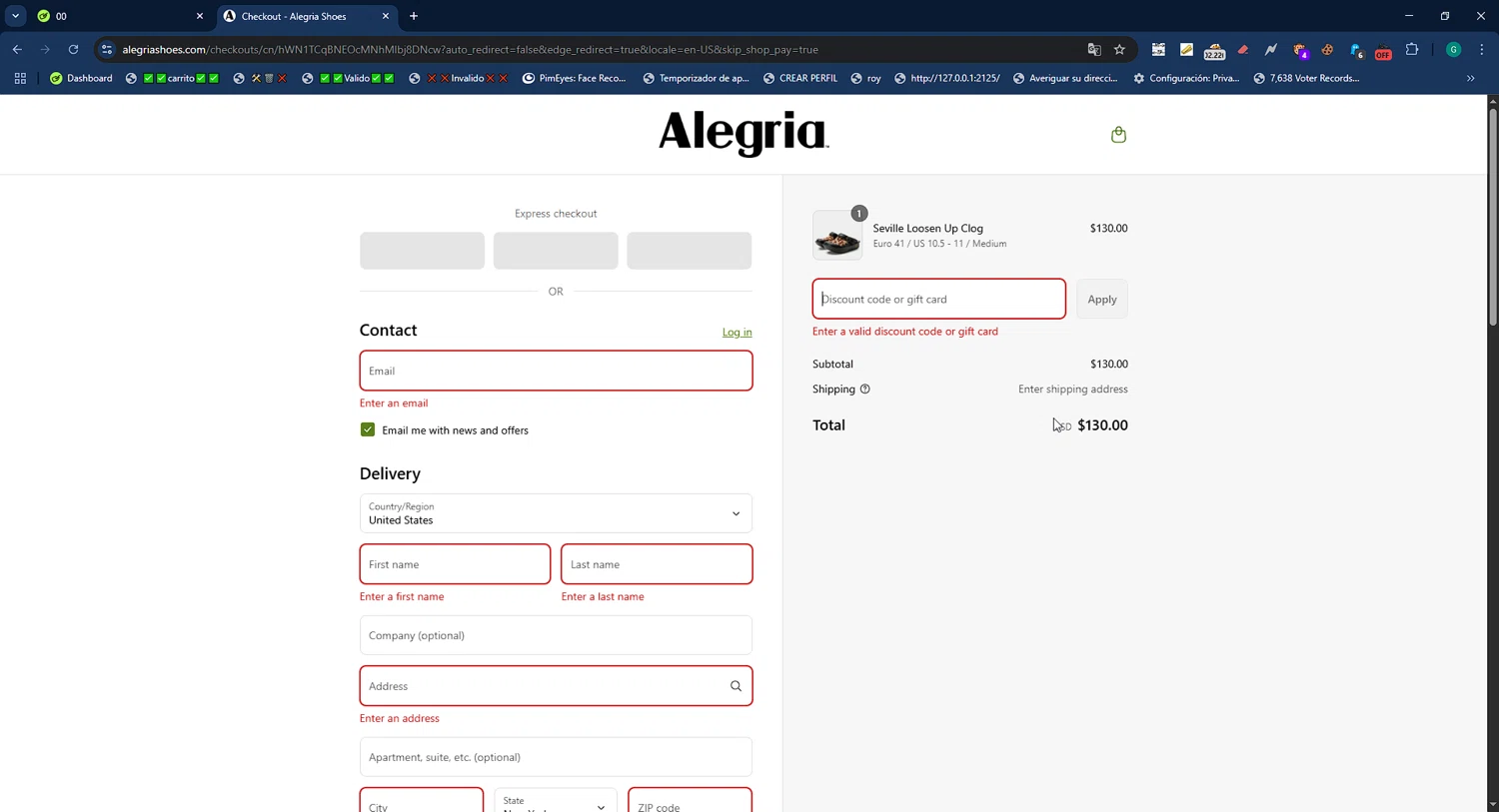Open the PimEyes: Face Reco... bookmark
Screen dimensions: 1499x812
point(575,78)
